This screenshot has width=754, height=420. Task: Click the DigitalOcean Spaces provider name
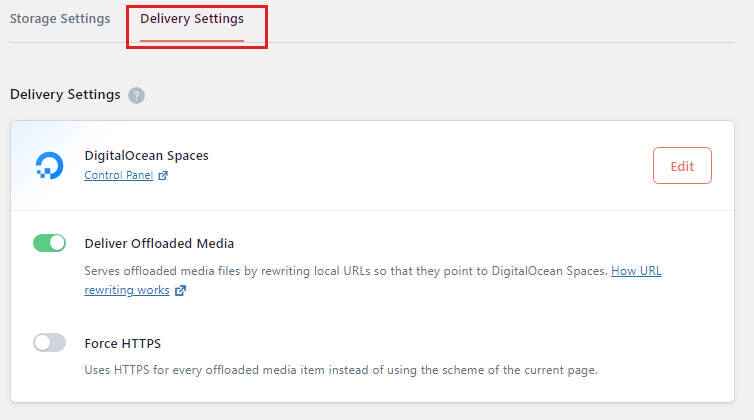pyautogui.click(x=146, y=155)
